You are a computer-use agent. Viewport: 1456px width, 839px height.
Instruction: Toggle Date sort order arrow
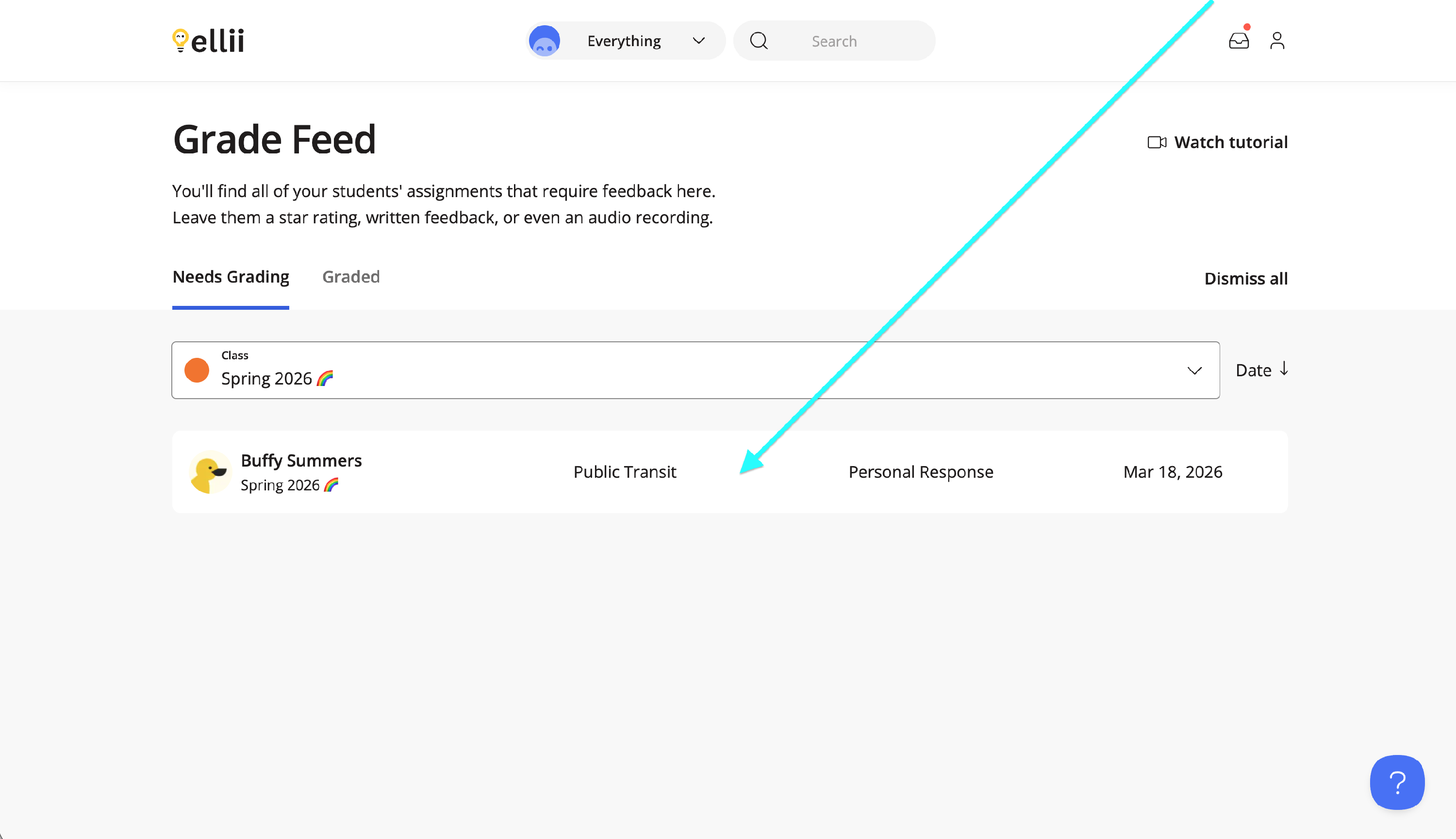click(1284, 369)
